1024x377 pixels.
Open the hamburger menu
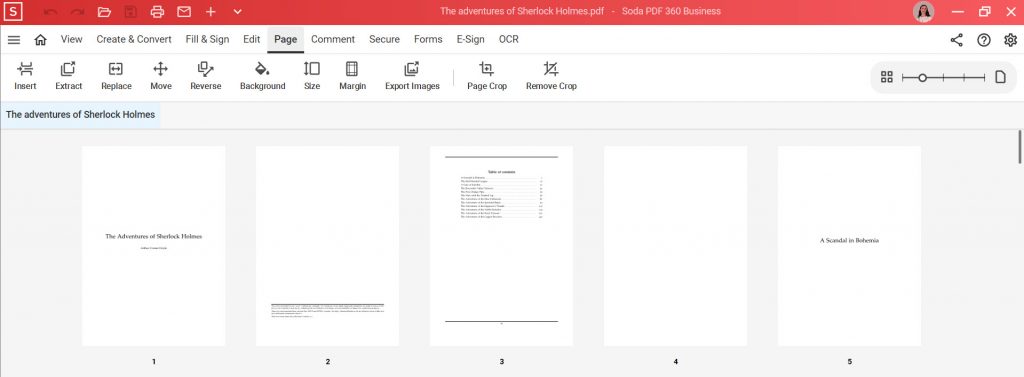14,40
